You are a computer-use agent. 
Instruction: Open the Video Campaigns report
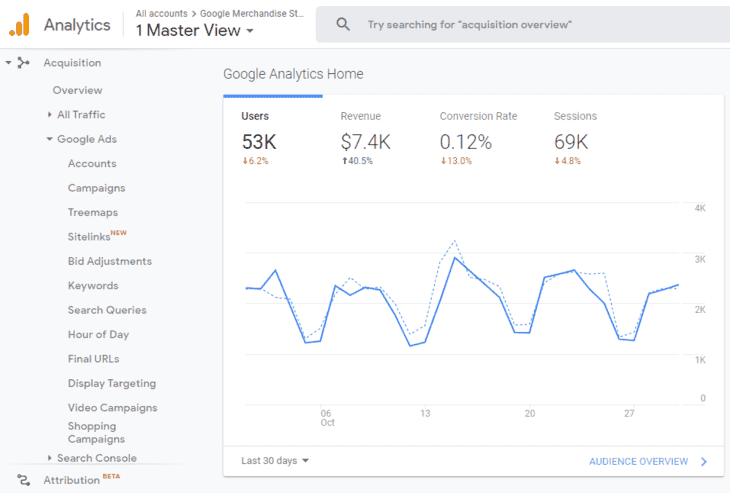113,408
